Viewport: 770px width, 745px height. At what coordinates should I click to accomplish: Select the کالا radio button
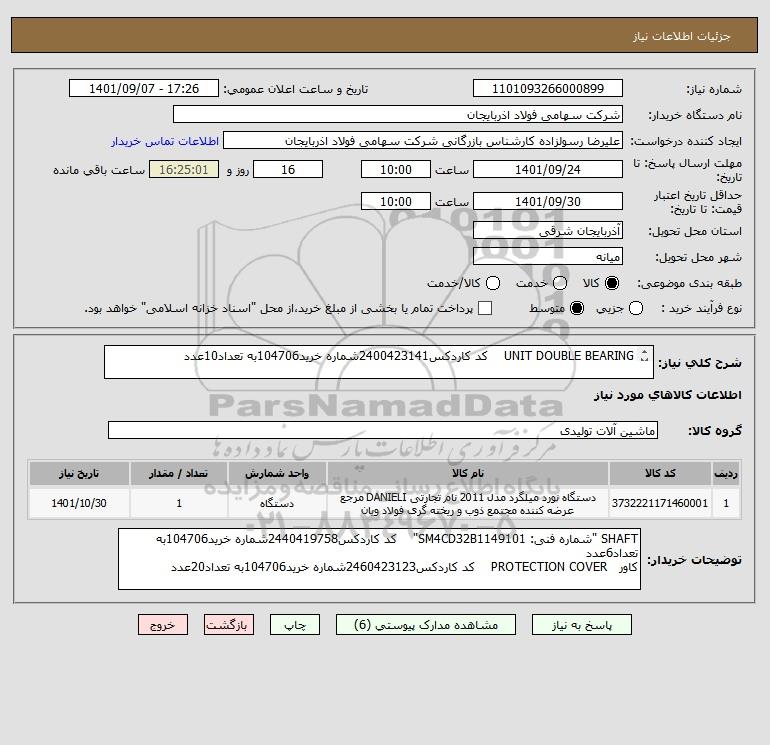tap(612, 283)
